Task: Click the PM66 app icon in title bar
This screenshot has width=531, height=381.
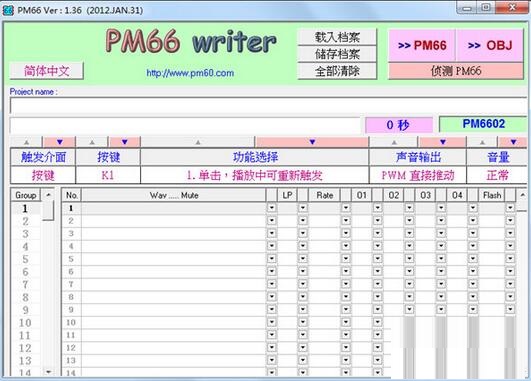Action: pos(7,10)
